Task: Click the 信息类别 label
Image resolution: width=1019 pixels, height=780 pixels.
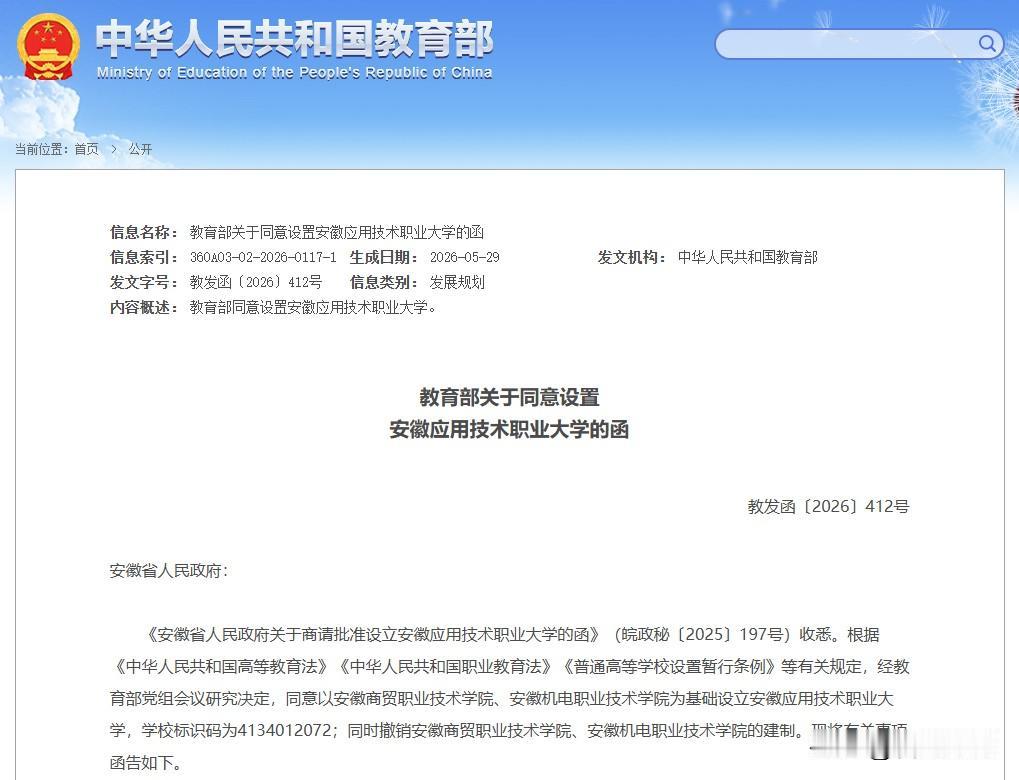Action: tap(383, 282)
